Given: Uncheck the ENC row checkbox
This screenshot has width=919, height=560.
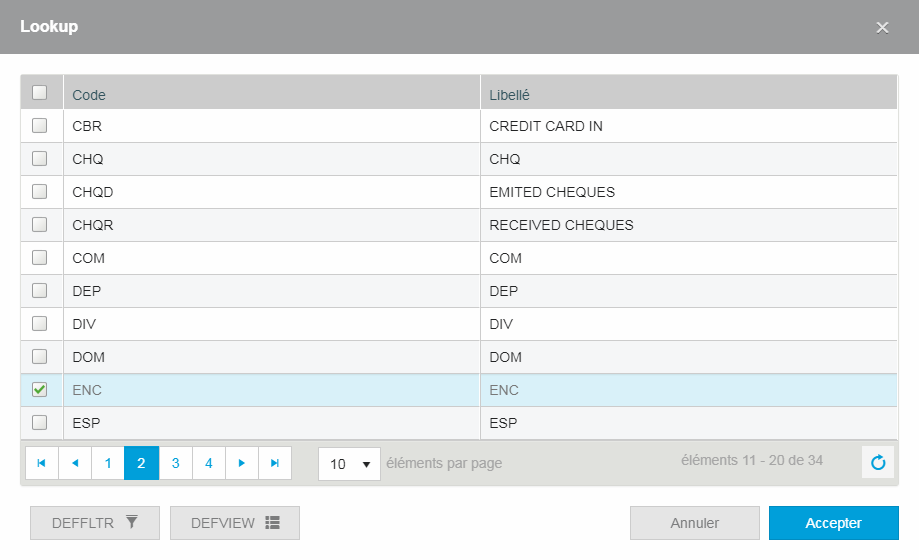Looking at the screenshot, I should (x=40, y=390).
